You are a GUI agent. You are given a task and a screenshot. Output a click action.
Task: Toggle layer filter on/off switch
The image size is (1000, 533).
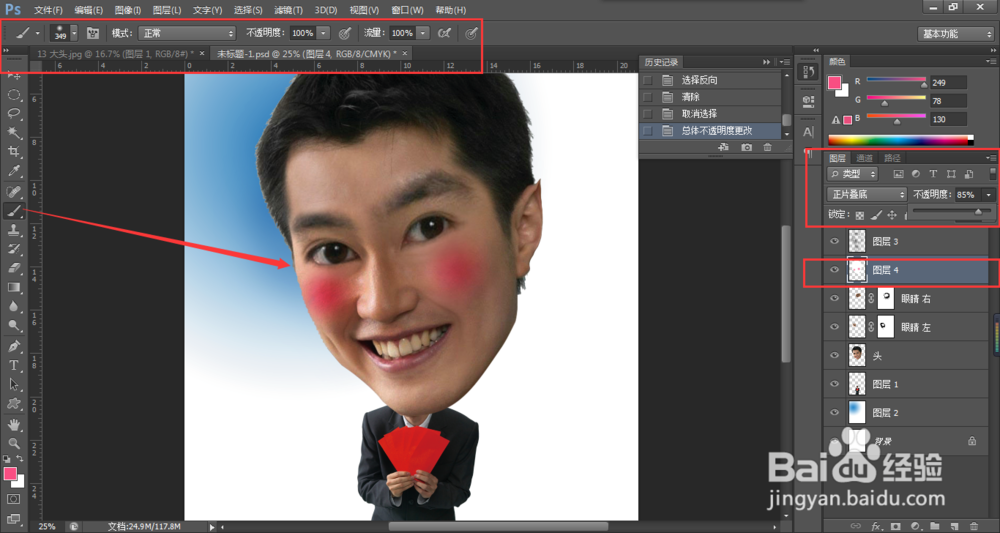pos(992,174)
